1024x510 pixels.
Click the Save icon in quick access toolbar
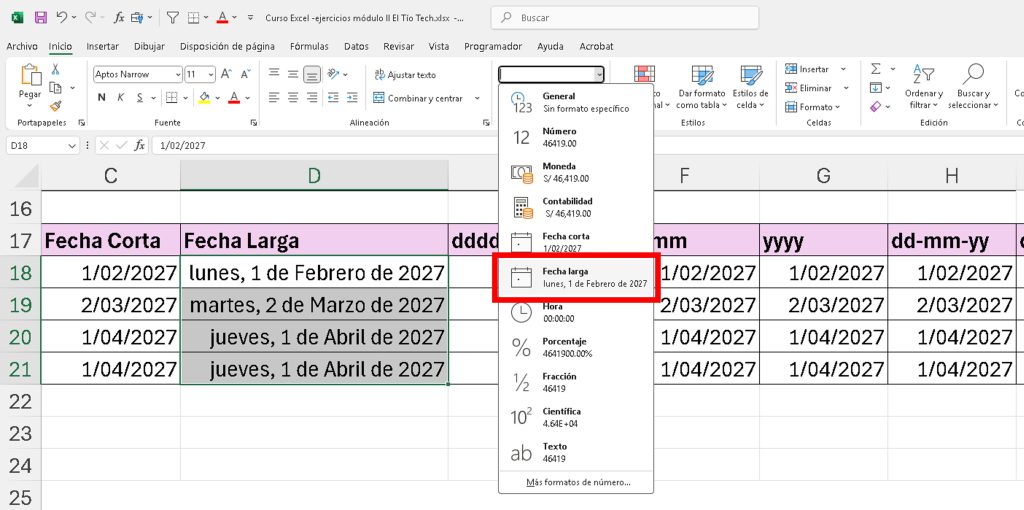click(x=40, y=18)
